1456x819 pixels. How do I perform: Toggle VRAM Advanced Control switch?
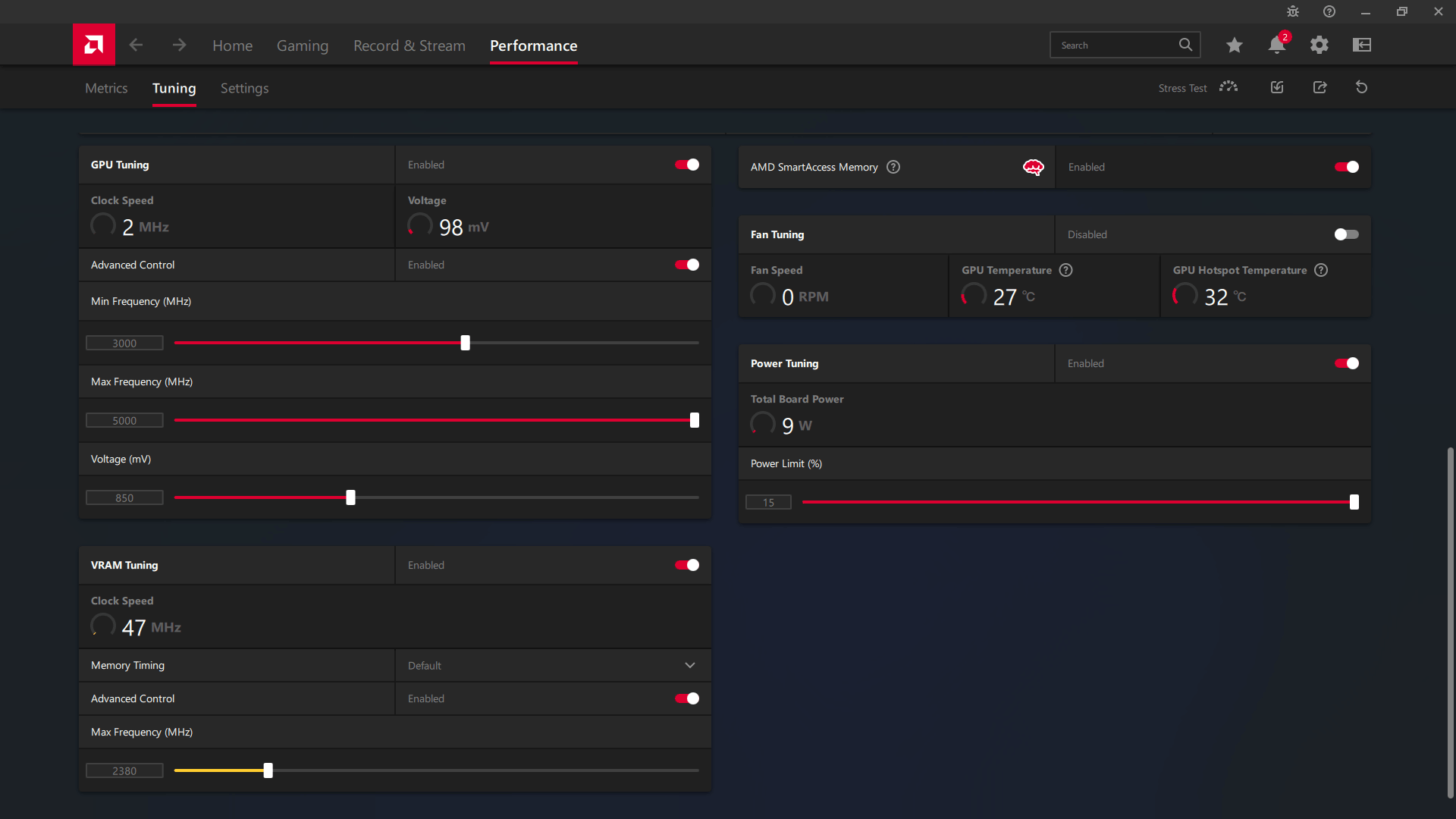click(687, 698)
